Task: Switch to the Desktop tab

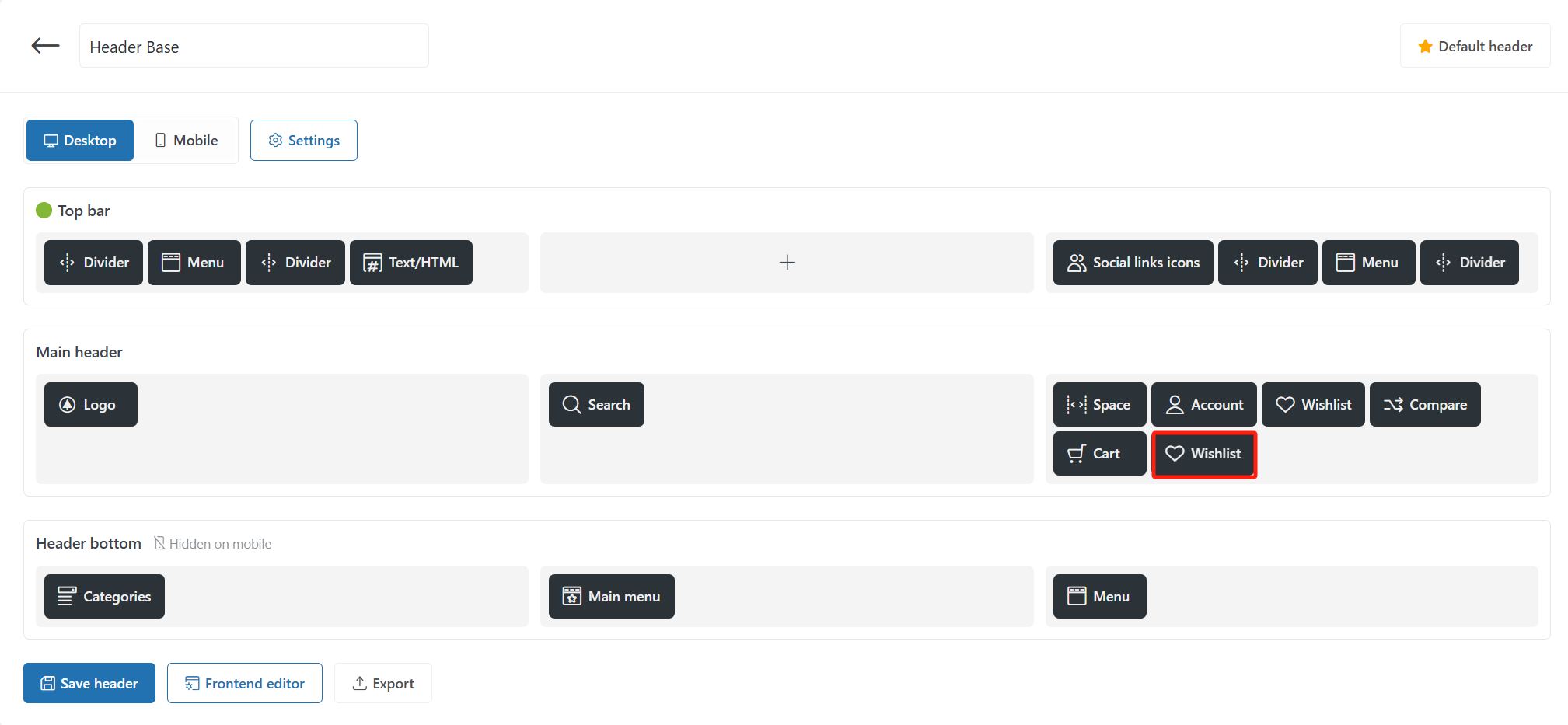Action: (80, 141)
